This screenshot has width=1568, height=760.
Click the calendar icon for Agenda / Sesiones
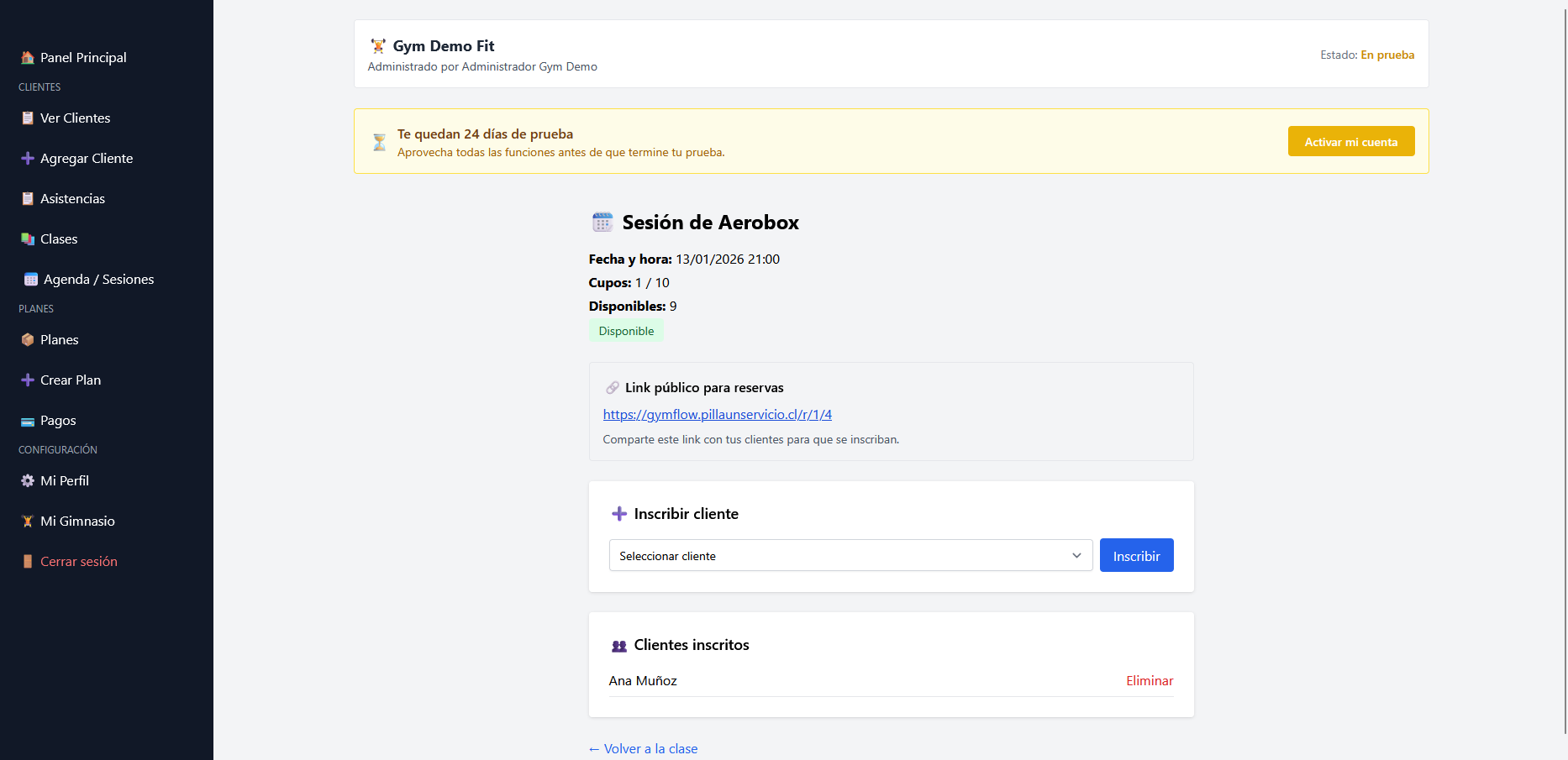click(31, 280)
